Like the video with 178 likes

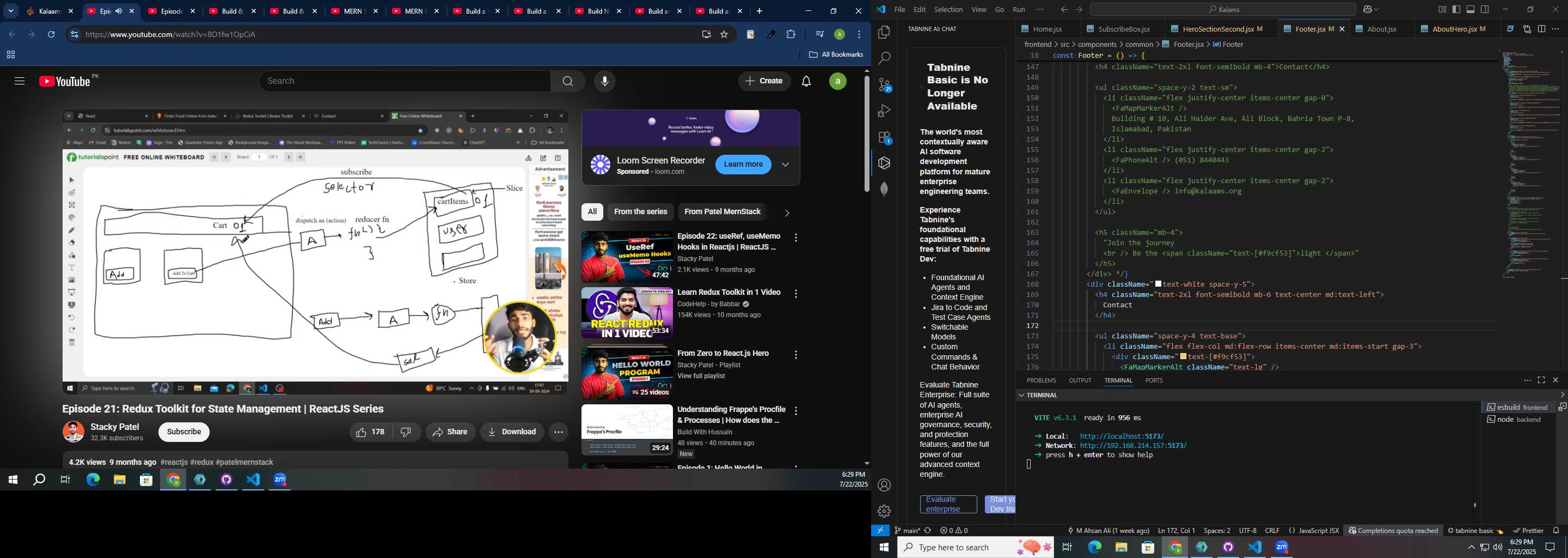(x=371, y=432)
